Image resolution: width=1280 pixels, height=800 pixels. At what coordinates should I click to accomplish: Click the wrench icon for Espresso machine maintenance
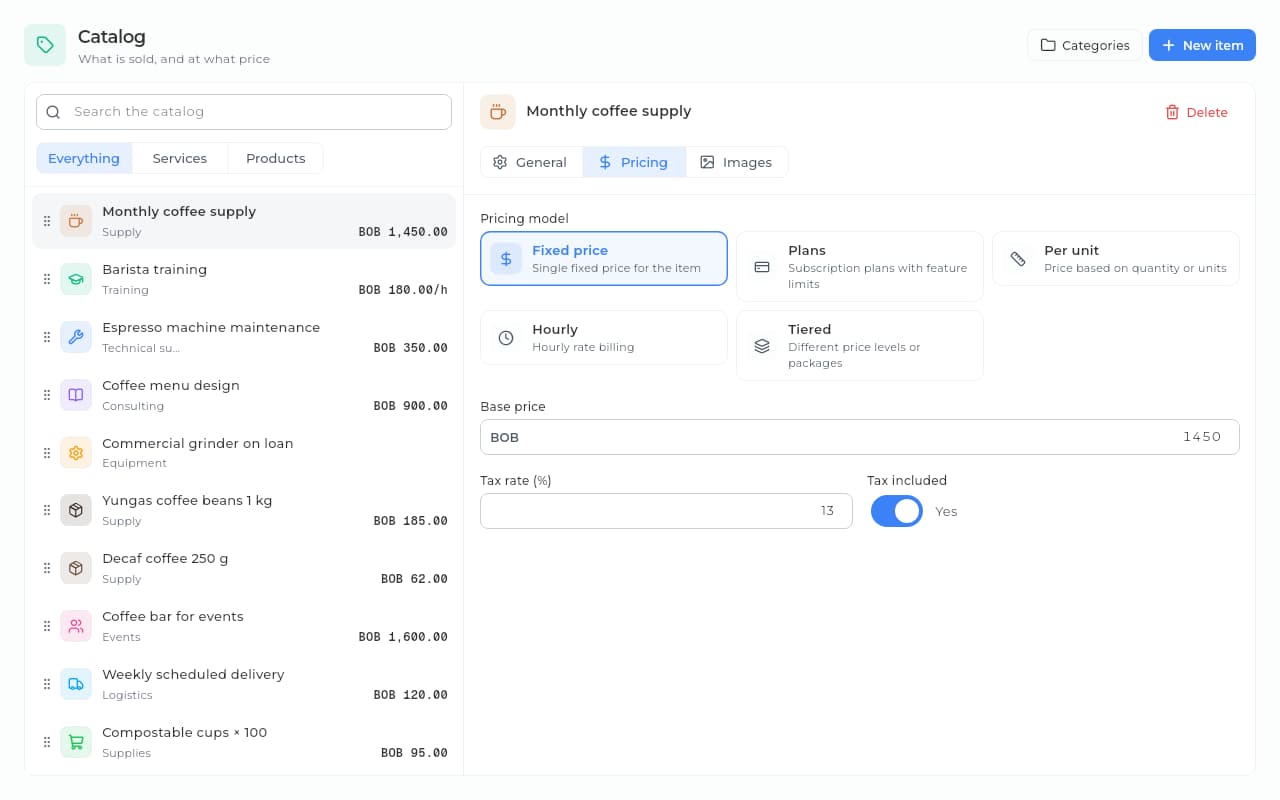pyautogui.click(x=76, y=337)
